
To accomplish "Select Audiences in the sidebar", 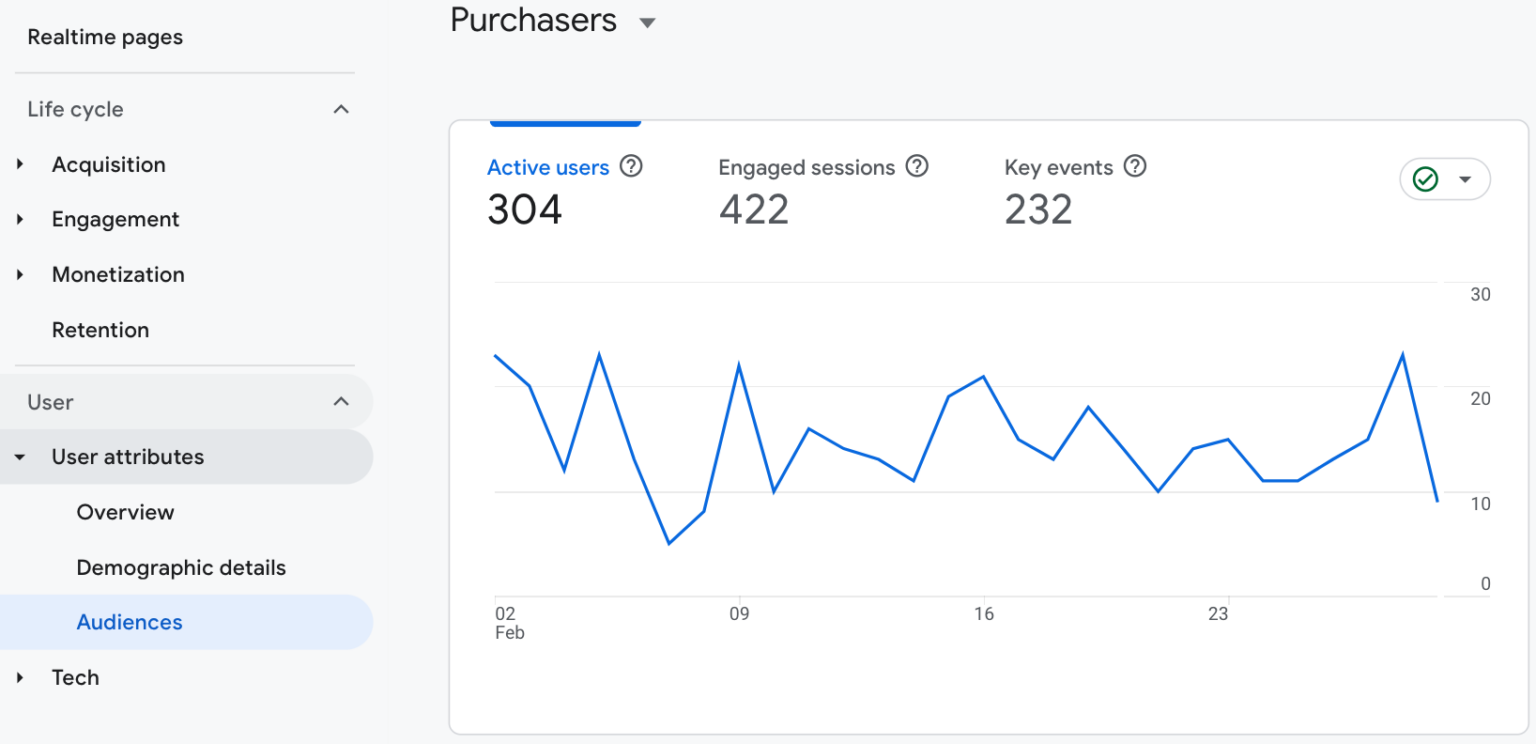I will (129, 622).
